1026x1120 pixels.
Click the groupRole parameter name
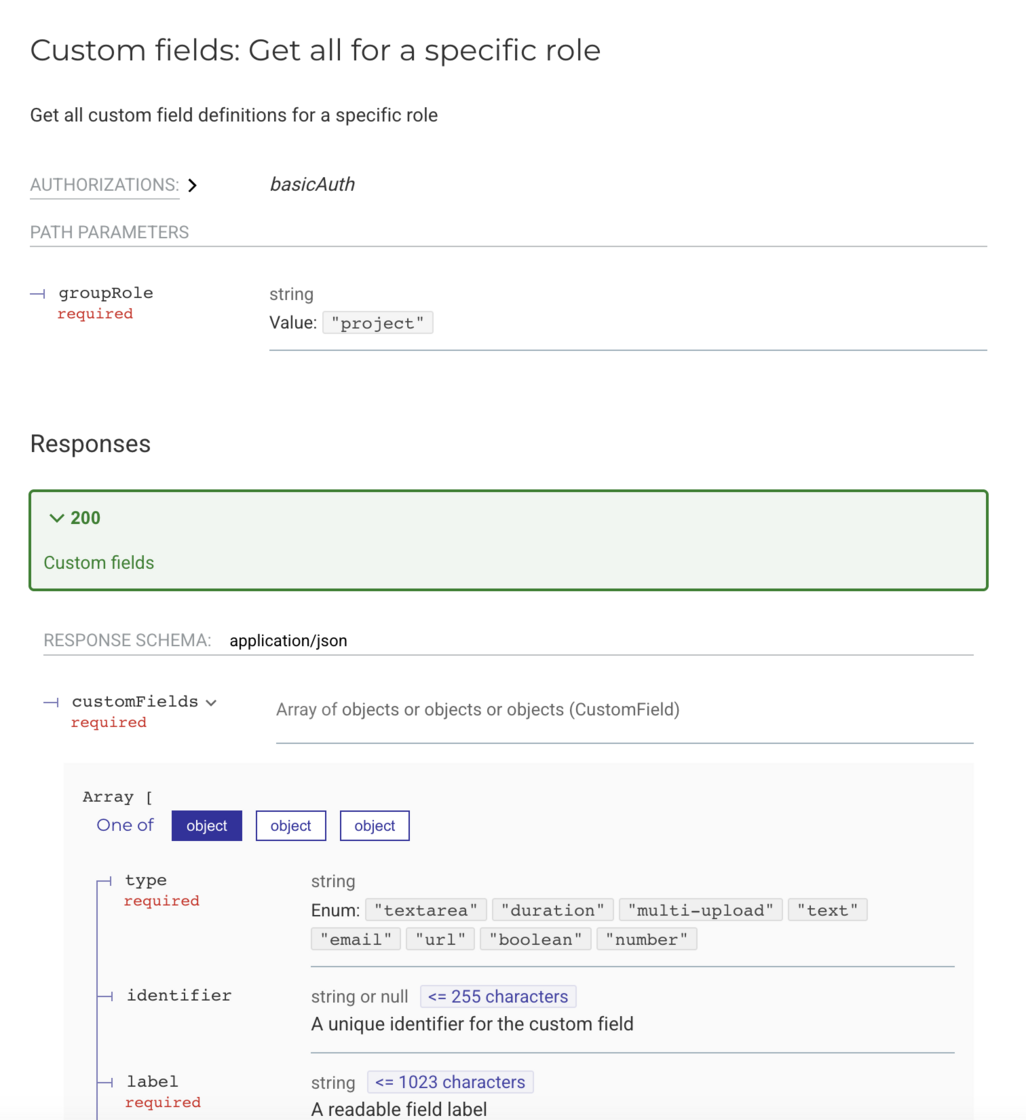(x=105, y=293)
